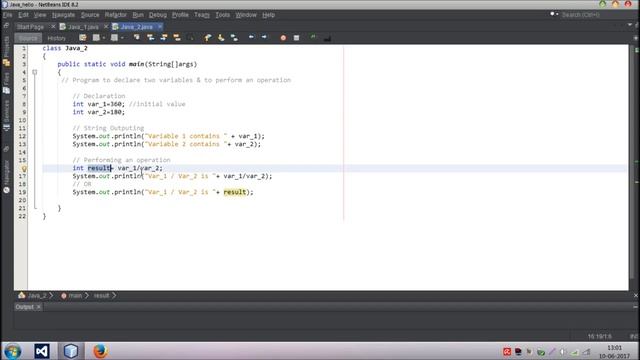Image resolution: width=640 pixels, height=360 pixels.
Task: Open the Refactor menu
Action: [116, 15]
